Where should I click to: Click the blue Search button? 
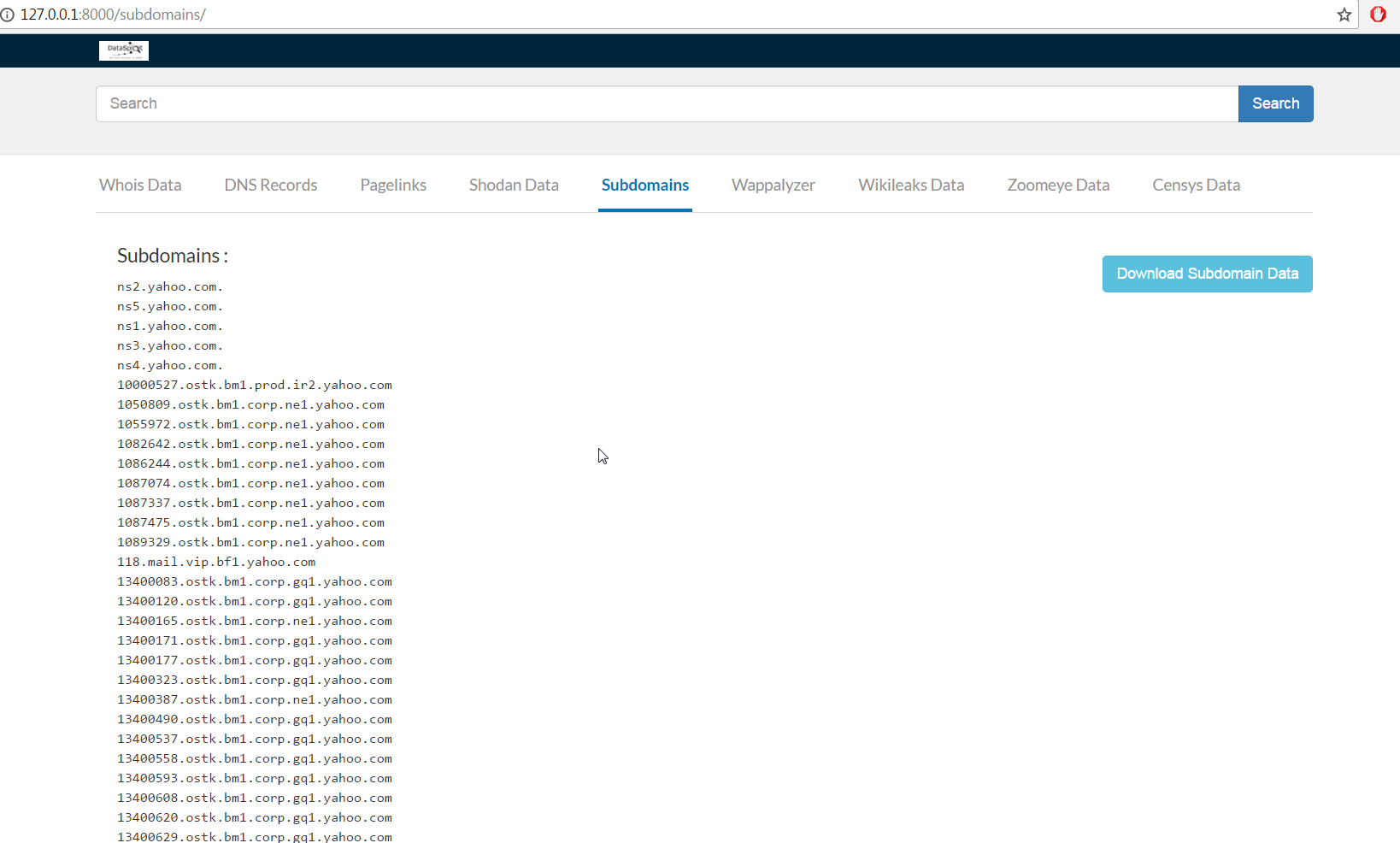click(1275, 103)
